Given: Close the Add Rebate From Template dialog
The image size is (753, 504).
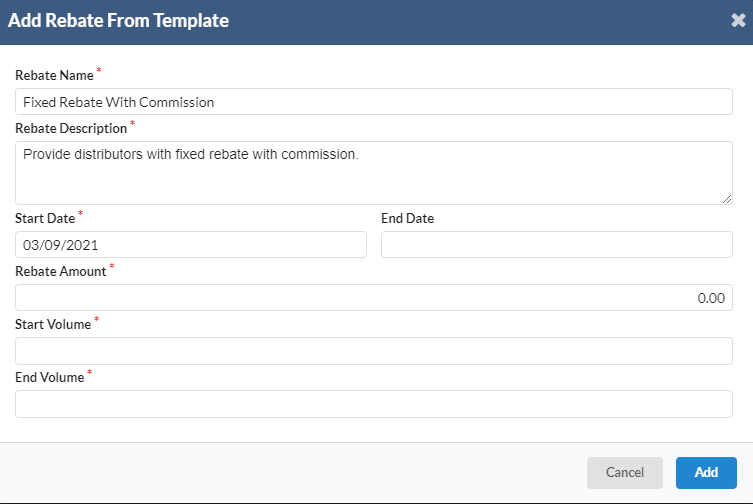Looking at the screenshot, I should click(738, 21).
